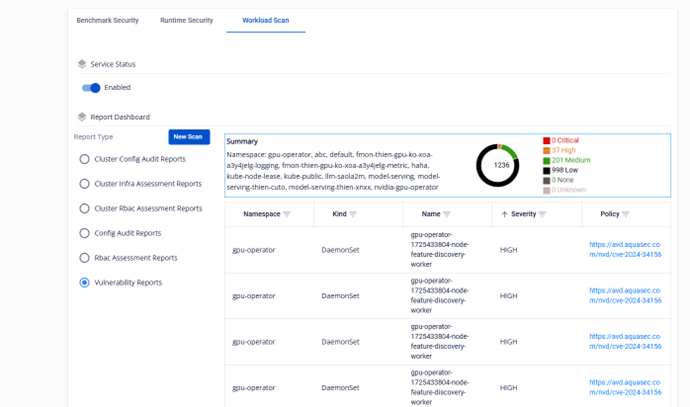
Task: Open the Policy column filter icon
Action: pos(626,214)
